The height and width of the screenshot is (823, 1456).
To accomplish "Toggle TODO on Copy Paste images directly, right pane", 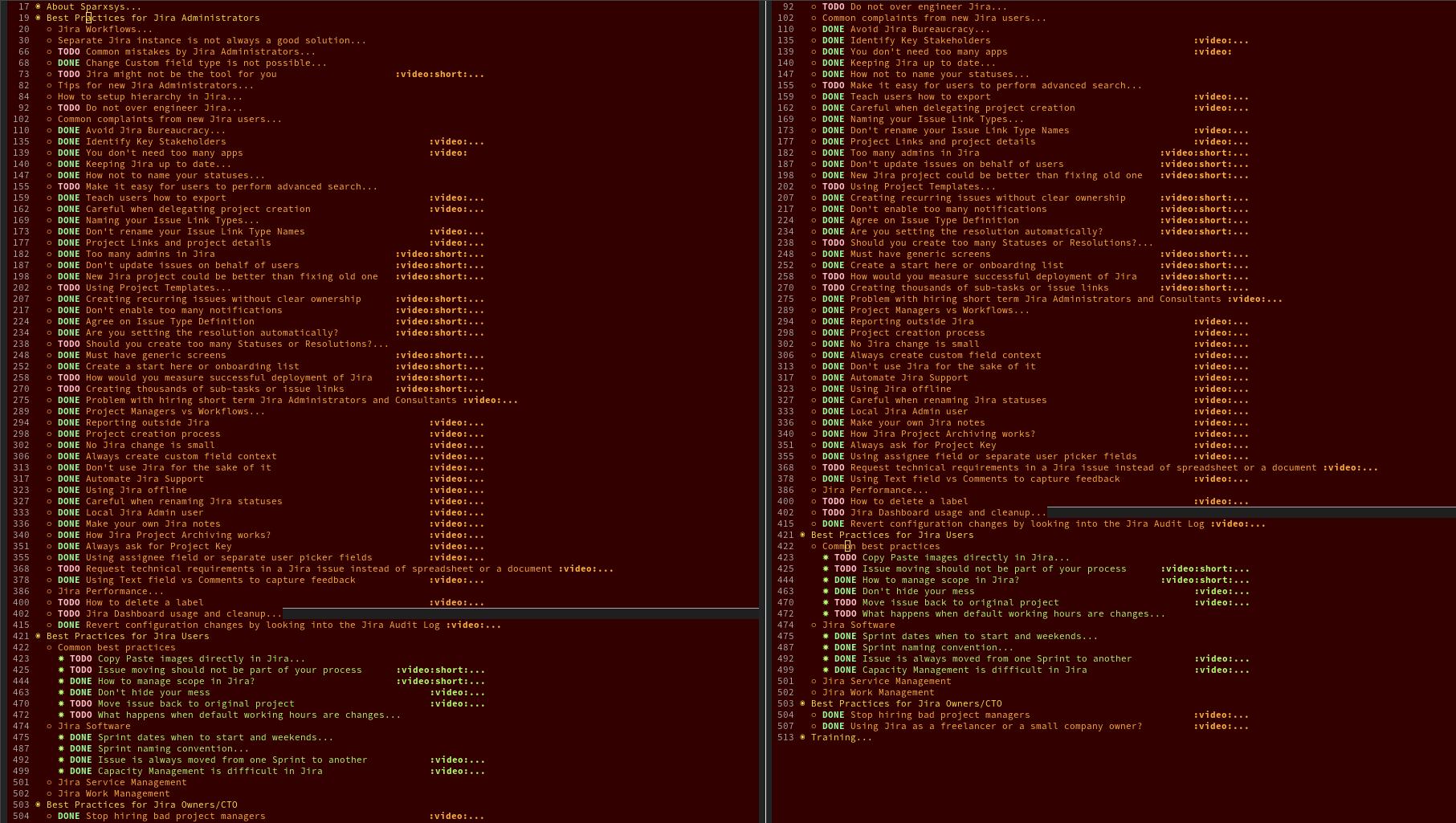I will (846, 557).
